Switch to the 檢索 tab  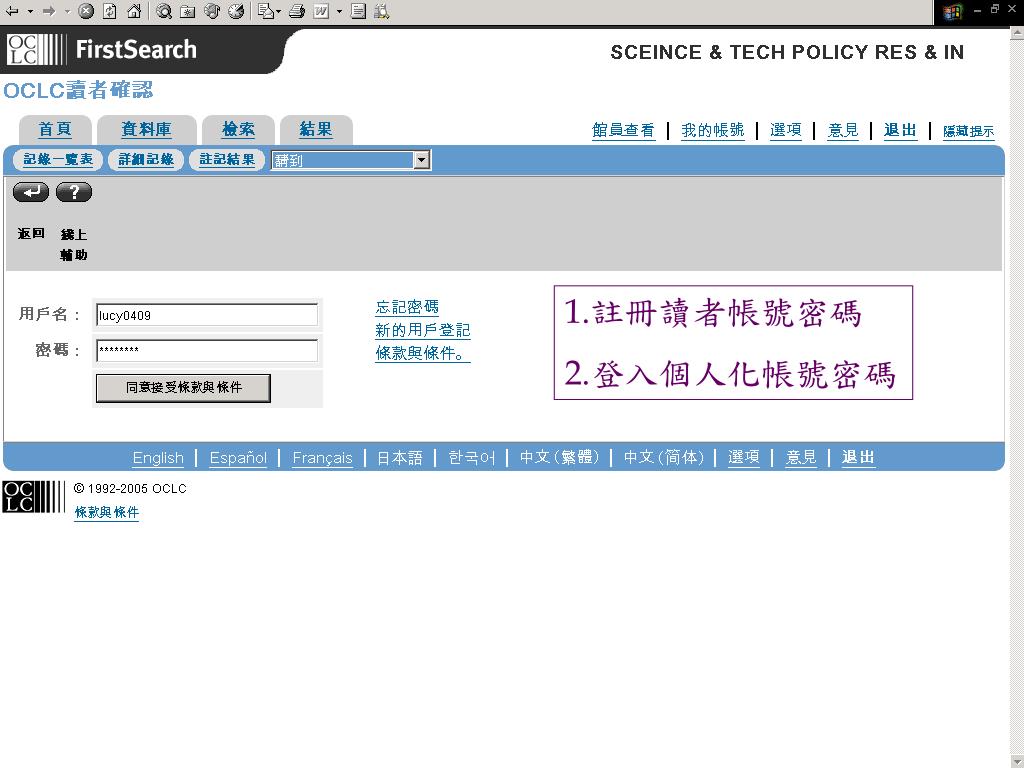[x=238, y=129]
